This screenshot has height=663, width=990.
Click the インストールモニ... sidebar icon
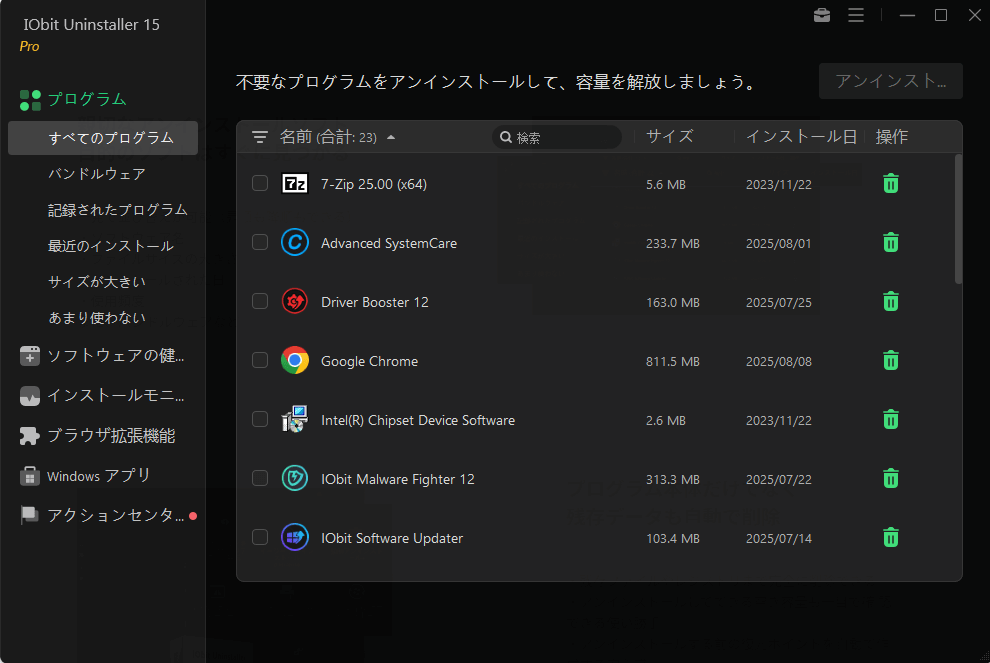[30, 396]
